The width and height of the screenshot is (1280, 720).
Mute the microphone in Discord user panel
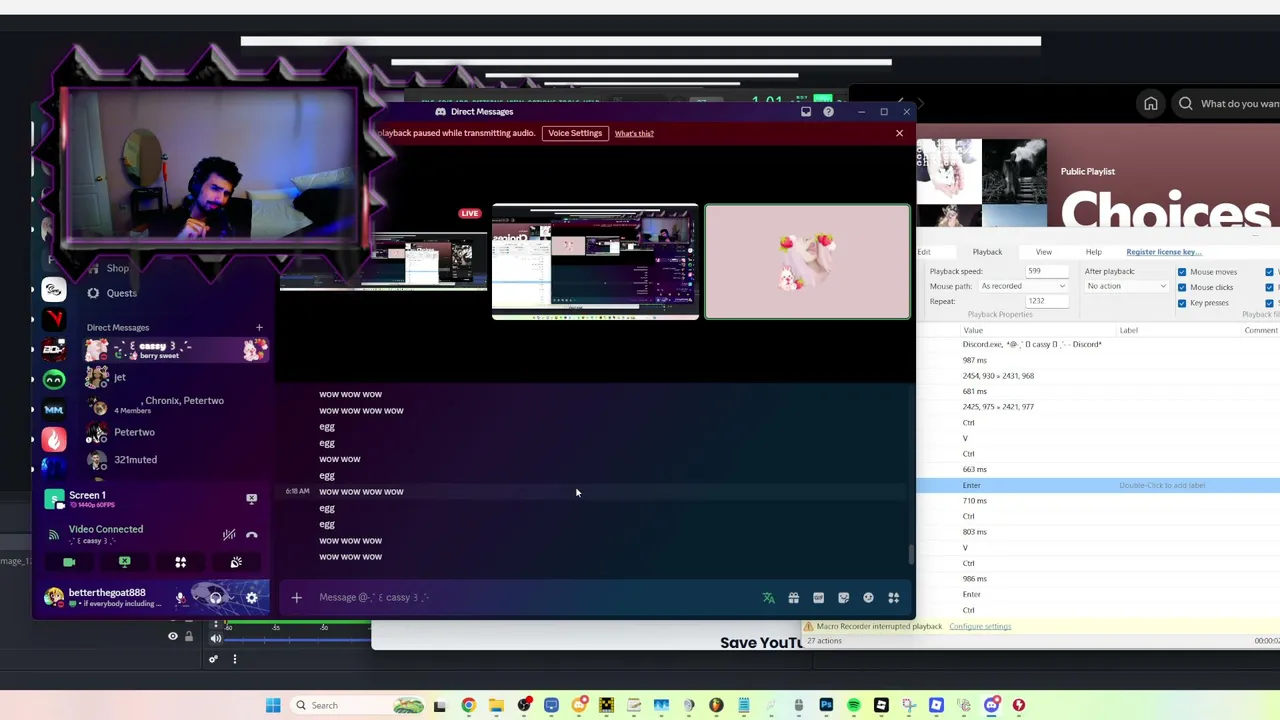180,598
